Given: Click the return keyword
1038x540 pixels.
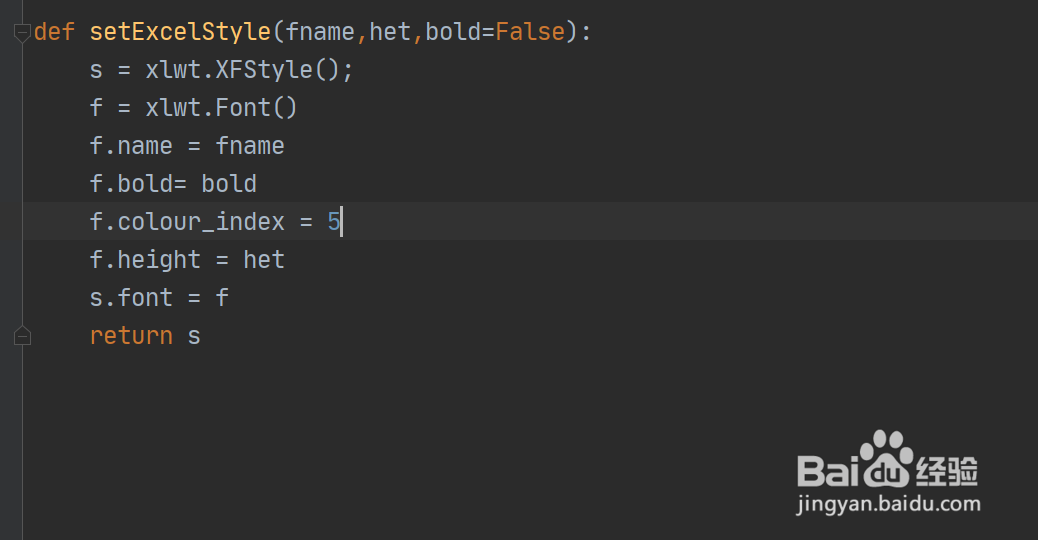Looking at the screenshot, I should pos(131,336).
